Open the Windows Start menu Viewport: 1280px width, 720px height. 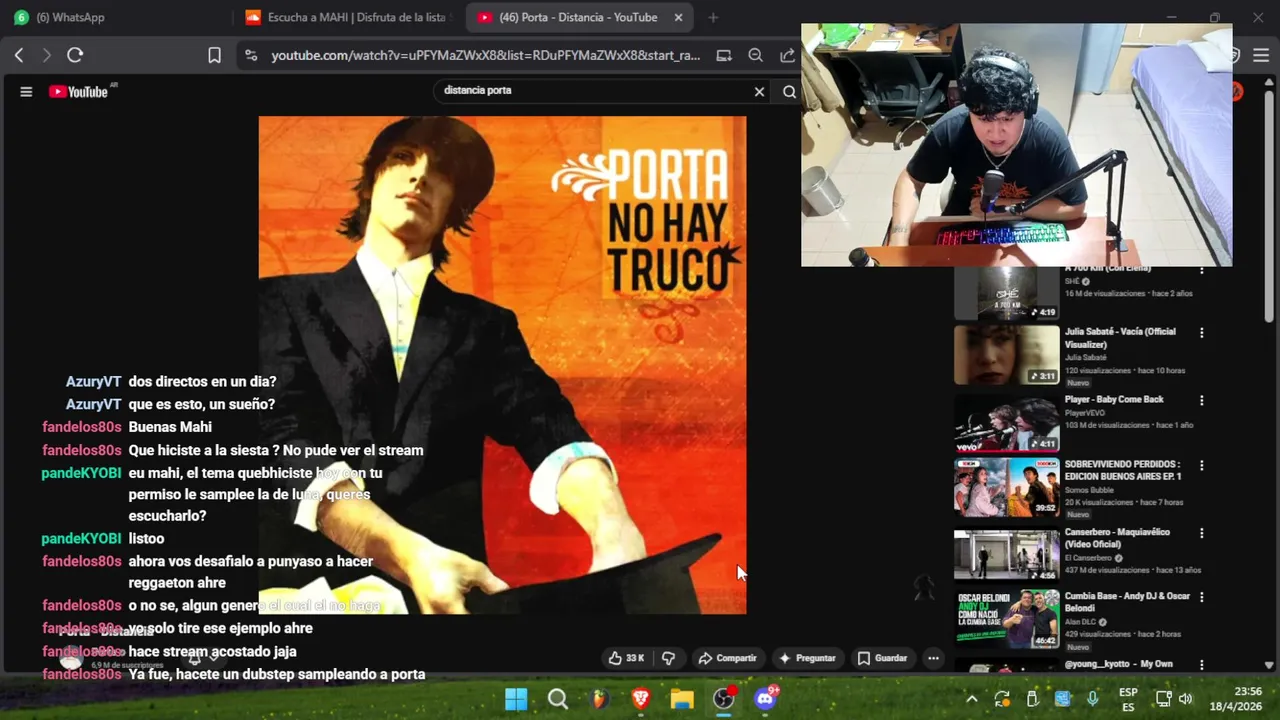516,699
